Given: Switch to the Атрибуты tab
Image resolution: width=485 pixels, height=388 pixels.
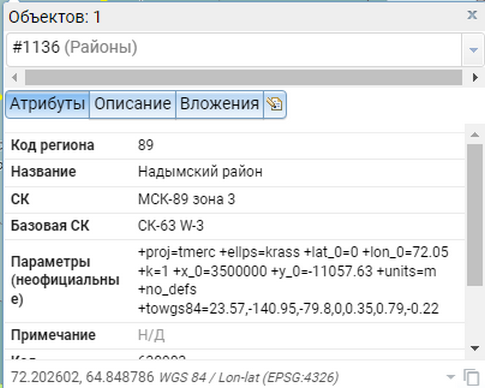Looking at the screenshot, I should [47, 104].
